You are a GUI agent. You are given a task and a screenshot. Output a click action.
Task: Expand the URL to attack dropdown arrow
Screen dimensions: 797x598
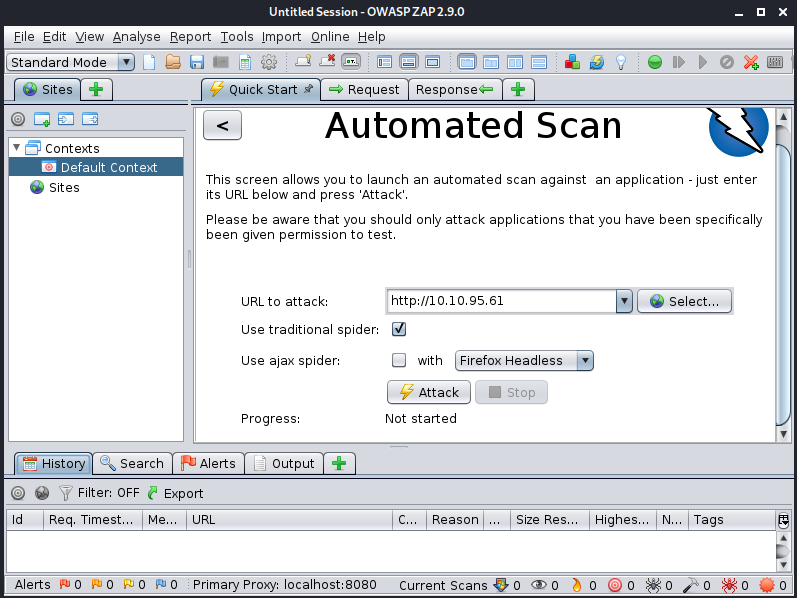click(624, 301)
